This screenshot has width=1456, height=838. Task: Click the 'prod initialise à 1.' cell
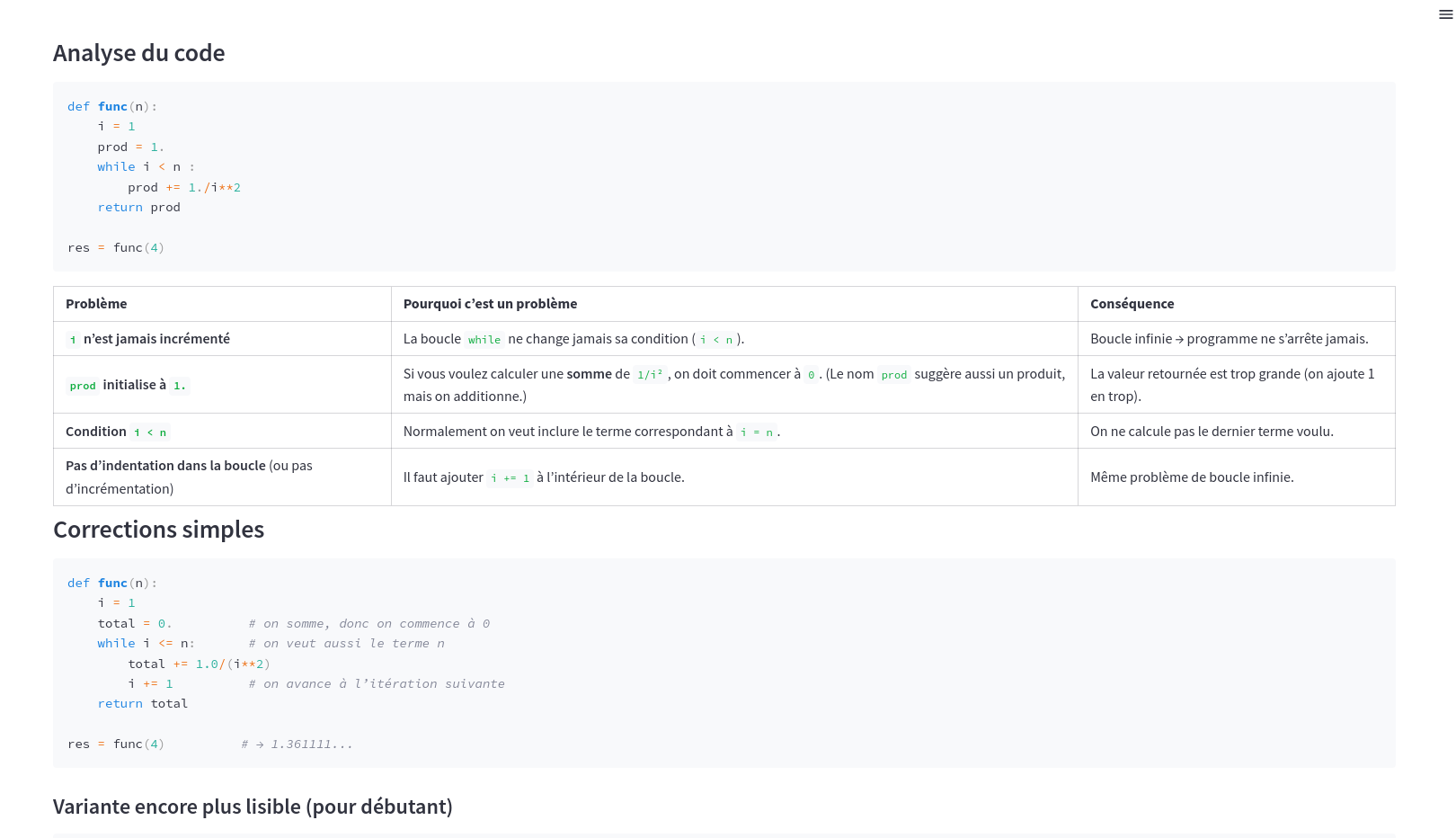tap(128, 385)
